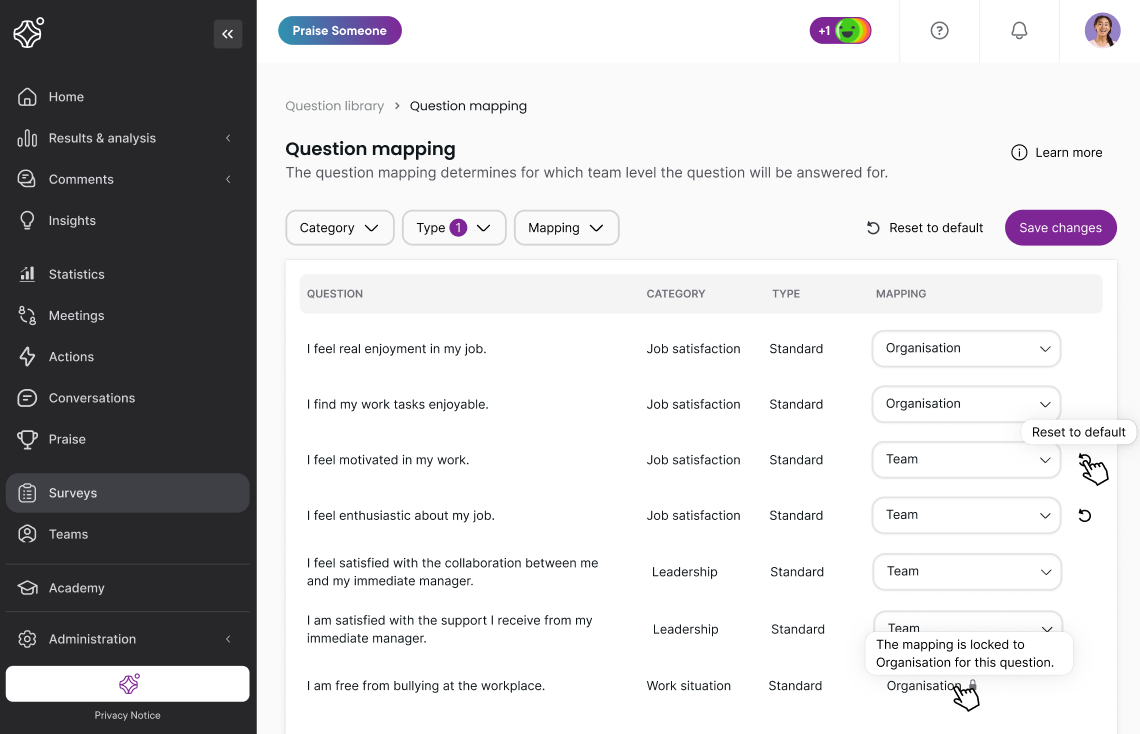Open the Praise trophy icon
This screenshot has width=1140, height=734.
point(27,438)
